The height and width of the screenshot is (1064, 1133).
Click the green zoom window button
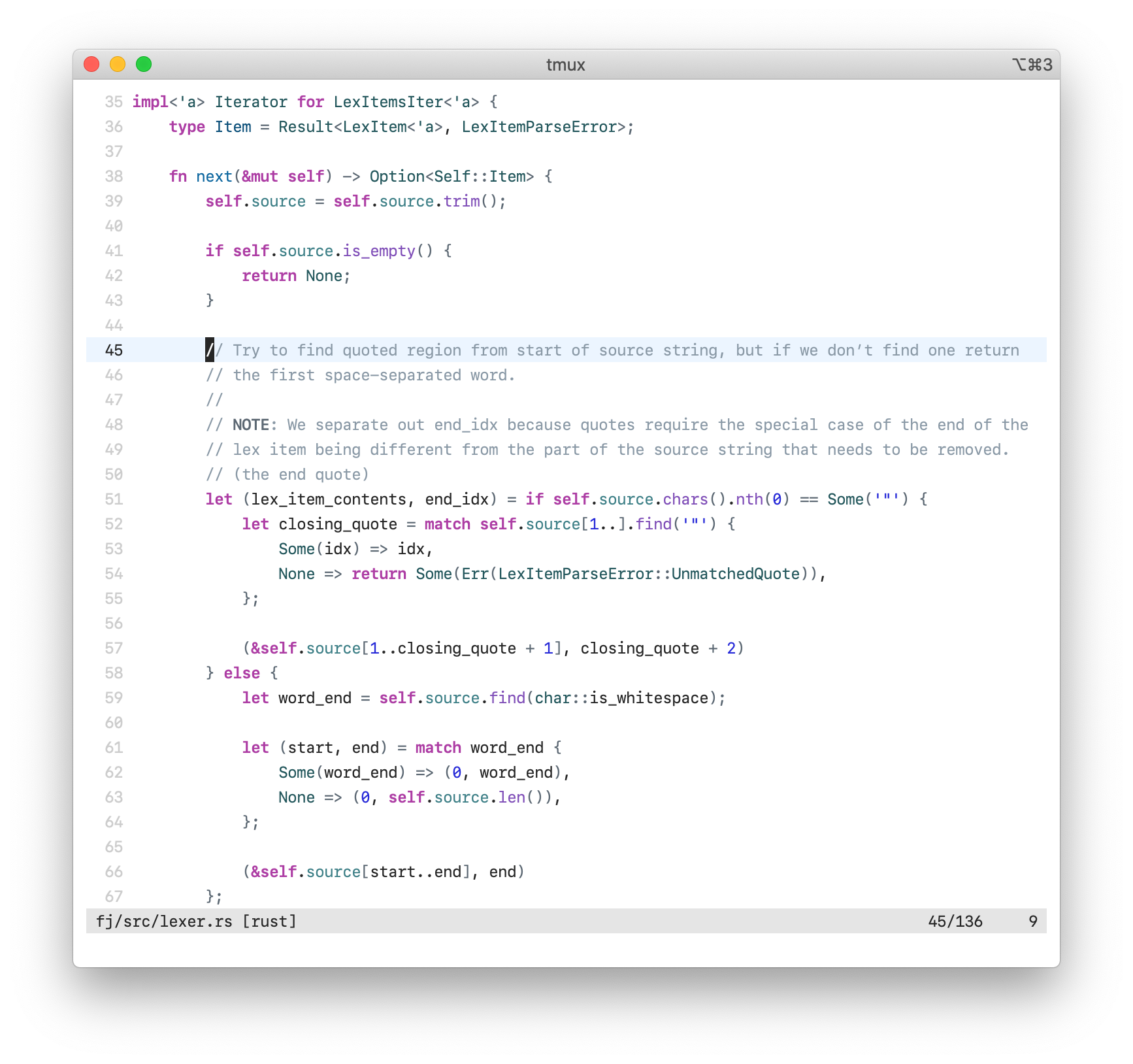144,64
